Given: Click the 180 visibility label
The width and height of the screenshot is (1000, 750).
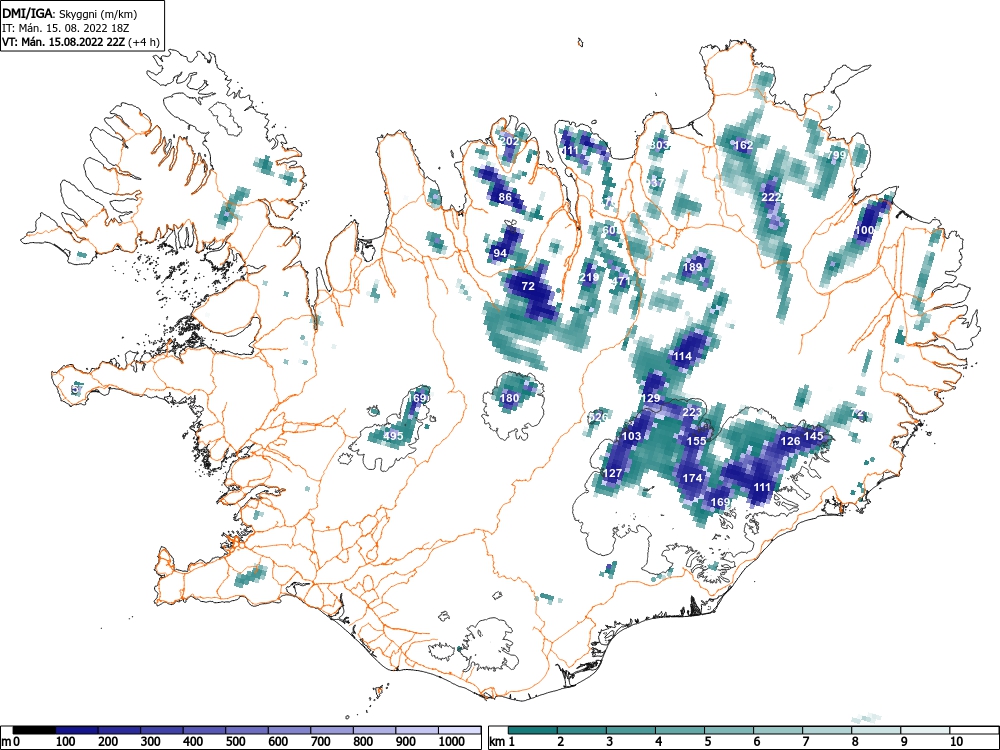Looking at the screenshot, I should point(510,399).
